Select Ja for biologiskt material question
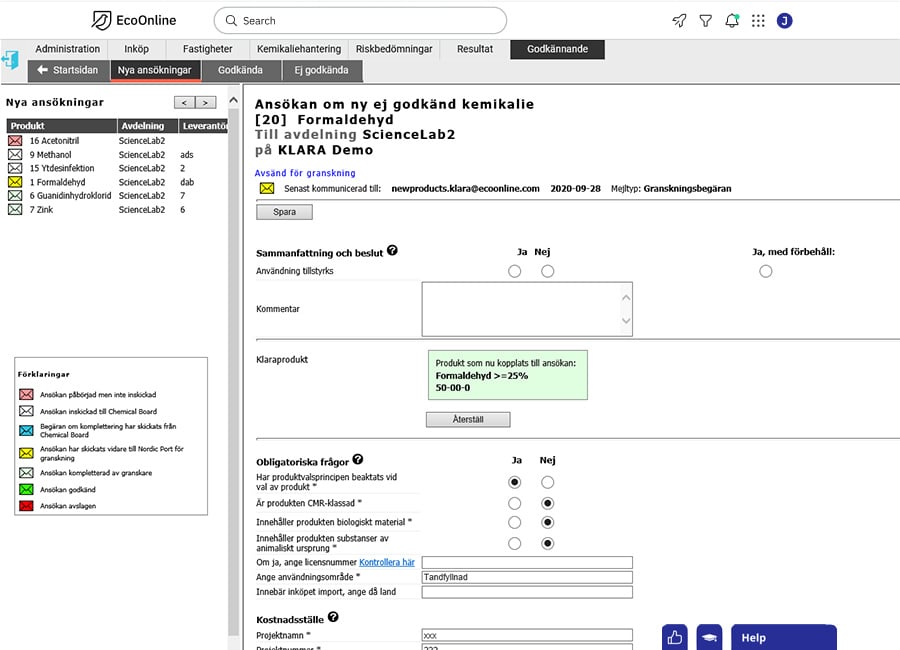 514,523
